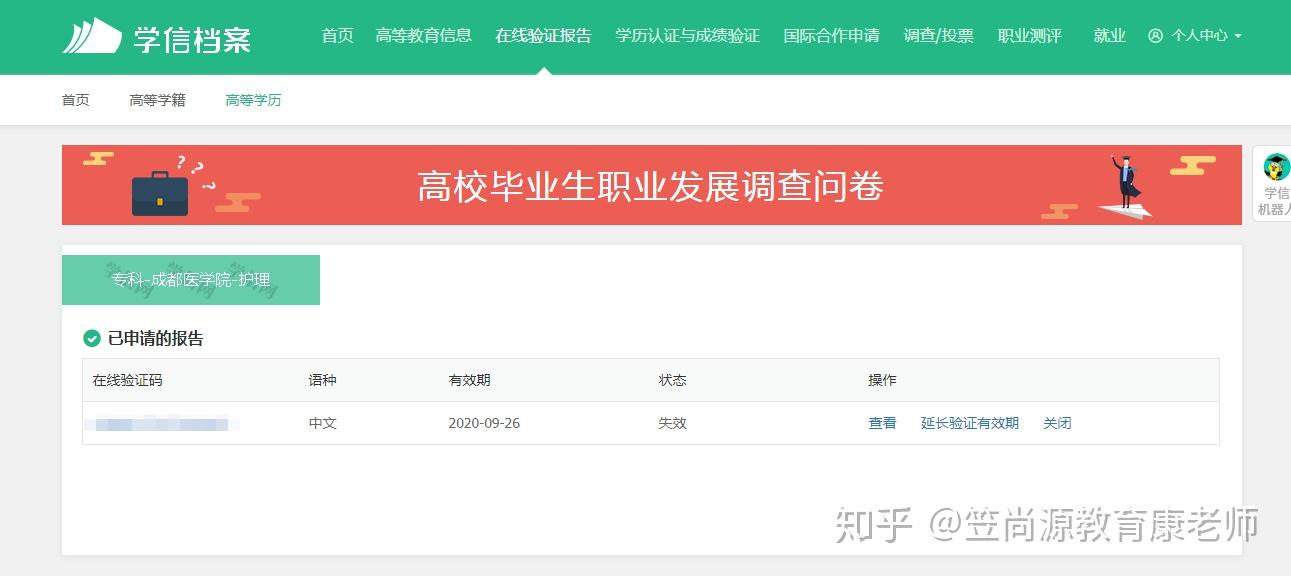Screen dimensions: 1291x576
Task: Open 高等教育信息 menu
Action: tap(423, 36)
